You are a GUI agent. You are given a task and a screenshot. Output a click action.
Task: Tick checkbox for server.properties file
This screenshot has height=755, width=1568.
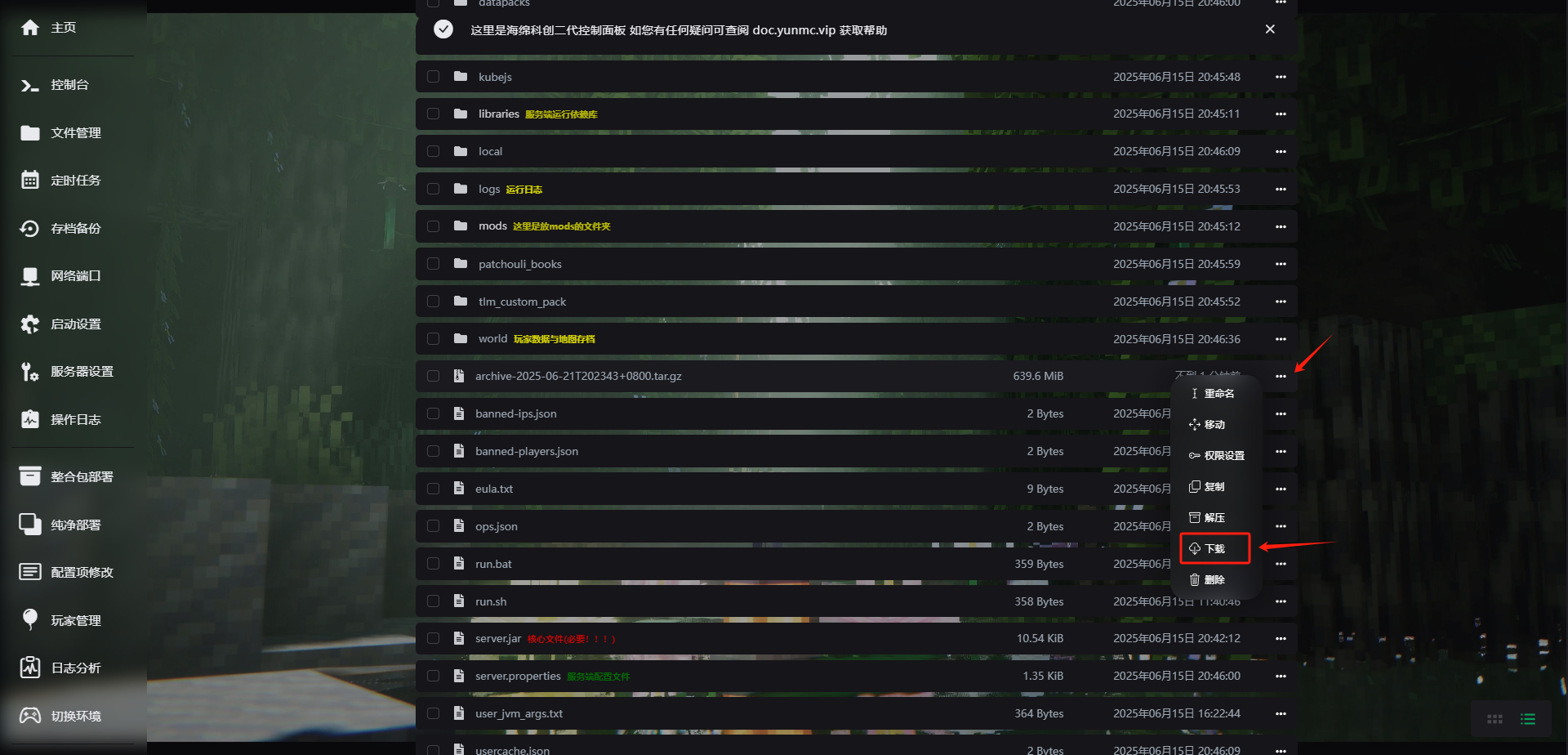tap(434, 676)
